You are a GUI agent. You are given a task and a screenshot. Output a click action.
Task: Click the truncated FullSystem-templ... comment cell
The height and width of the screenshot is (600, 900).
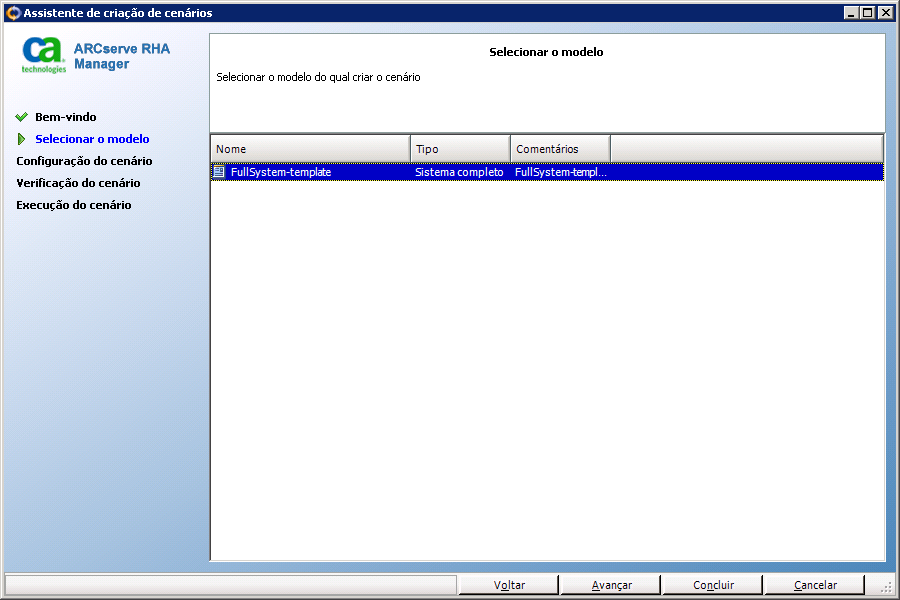561,172
